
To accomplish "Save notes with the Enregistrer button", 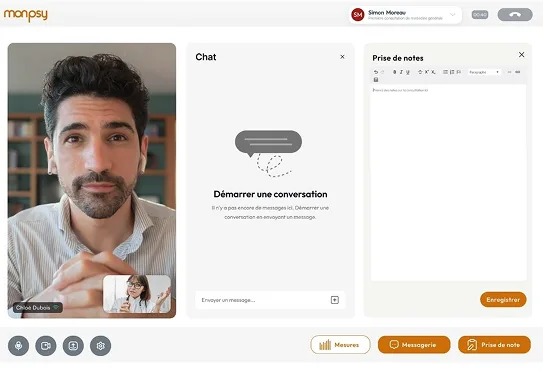I will pyautogui.click(x=503, y=300).
